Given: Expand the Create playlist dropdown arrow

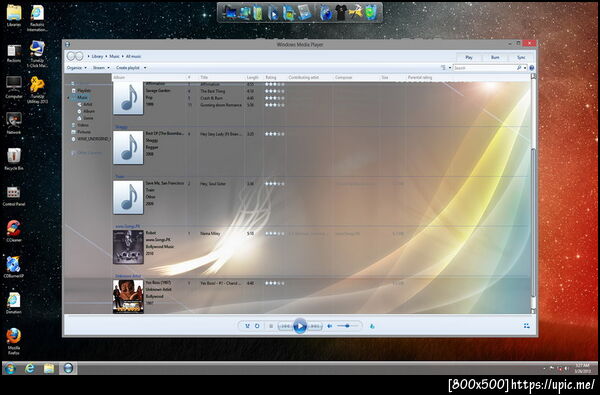Looking at the screenshot, I should 145,68.
